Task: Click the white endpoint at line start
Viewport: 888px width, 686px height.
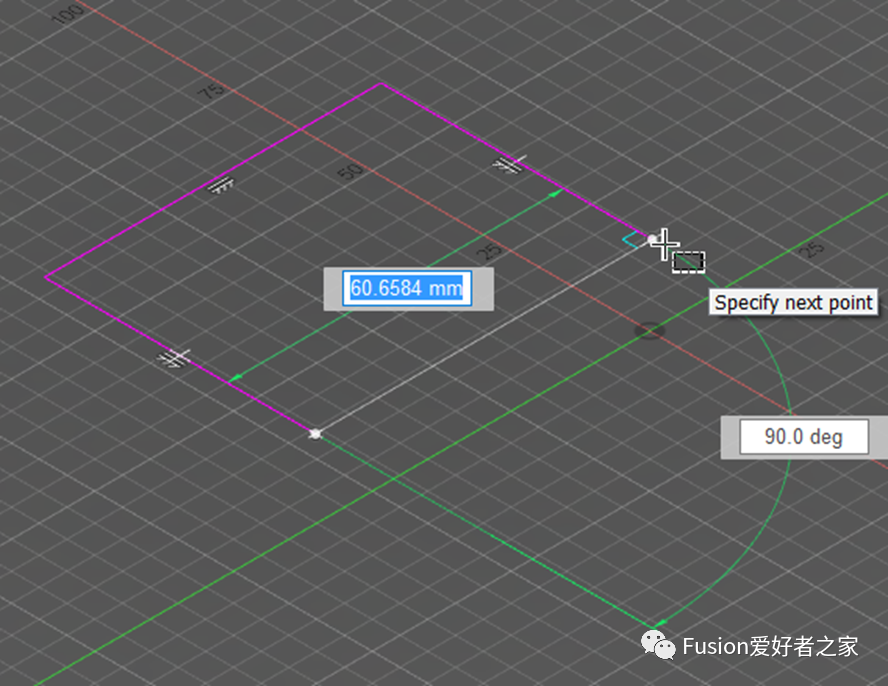Action: point(315,434)
